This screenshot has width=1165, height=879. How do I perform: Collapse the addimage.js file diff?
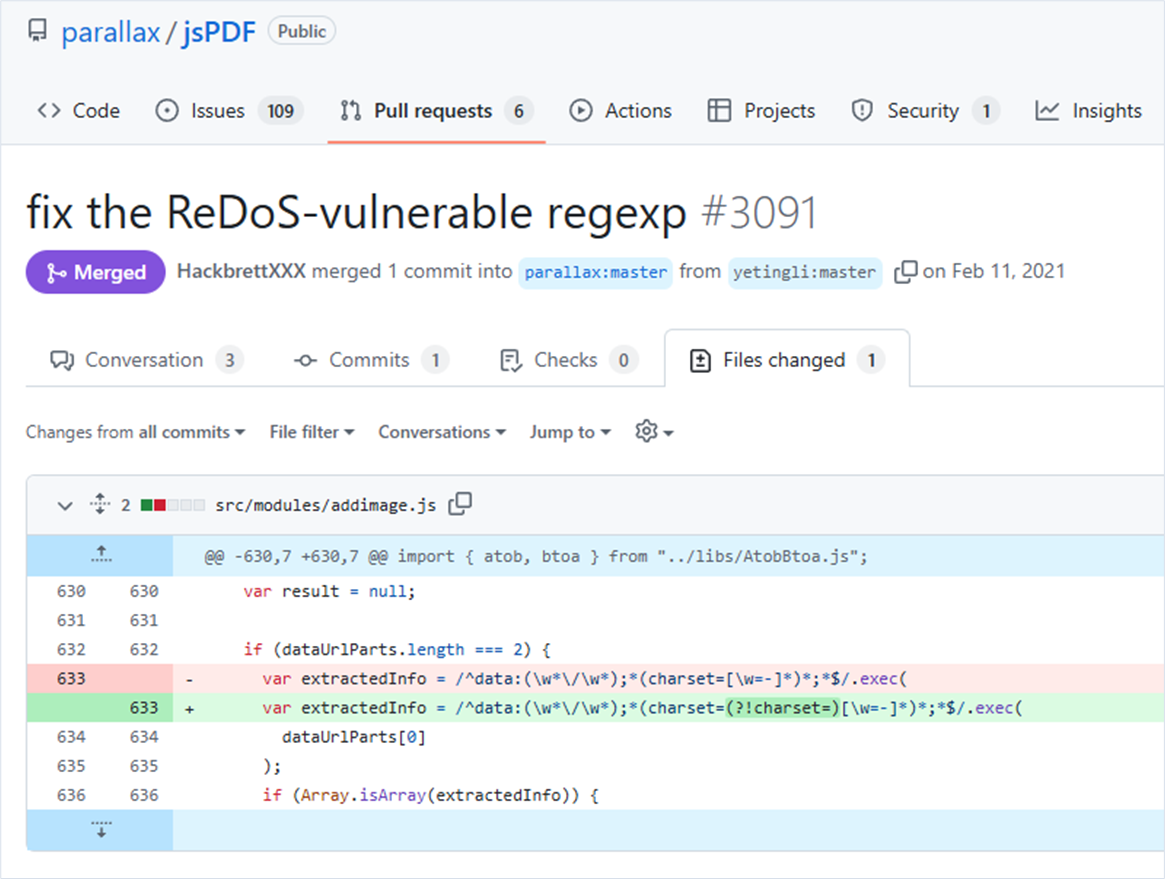point(65,505)
